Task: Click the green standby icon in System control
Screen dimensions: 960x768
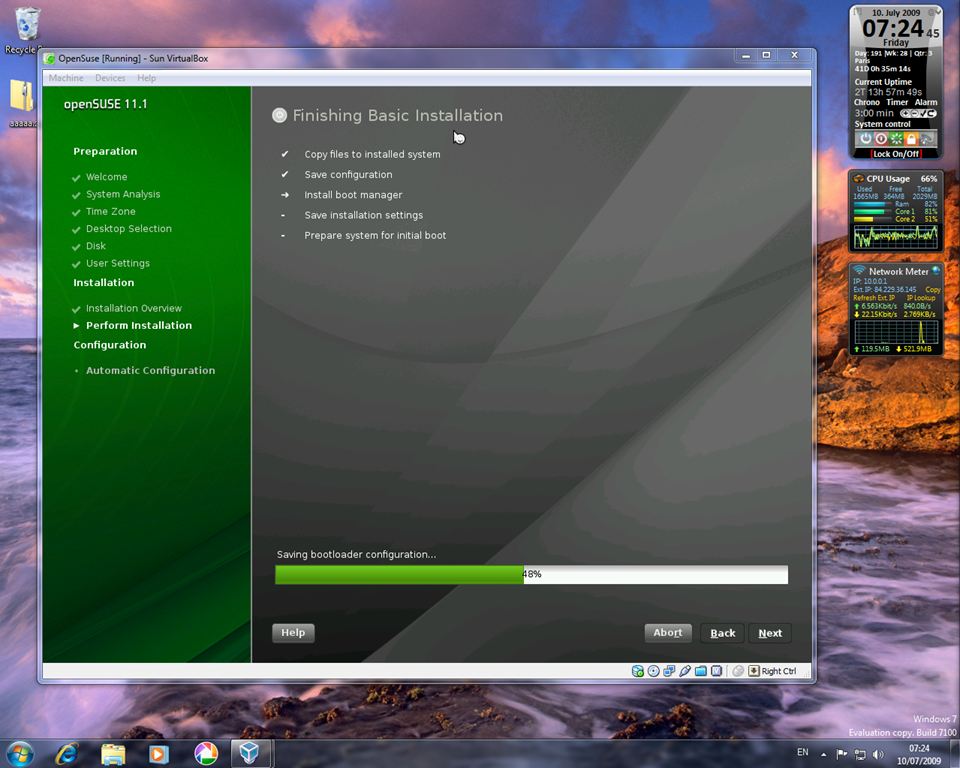Action: (x=896, y=138)
